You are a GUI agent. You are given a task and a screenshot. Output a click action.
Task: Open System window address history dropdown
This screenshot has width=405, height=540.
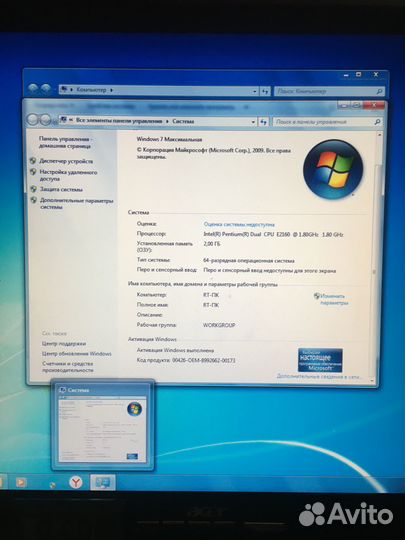pos(253,122)
